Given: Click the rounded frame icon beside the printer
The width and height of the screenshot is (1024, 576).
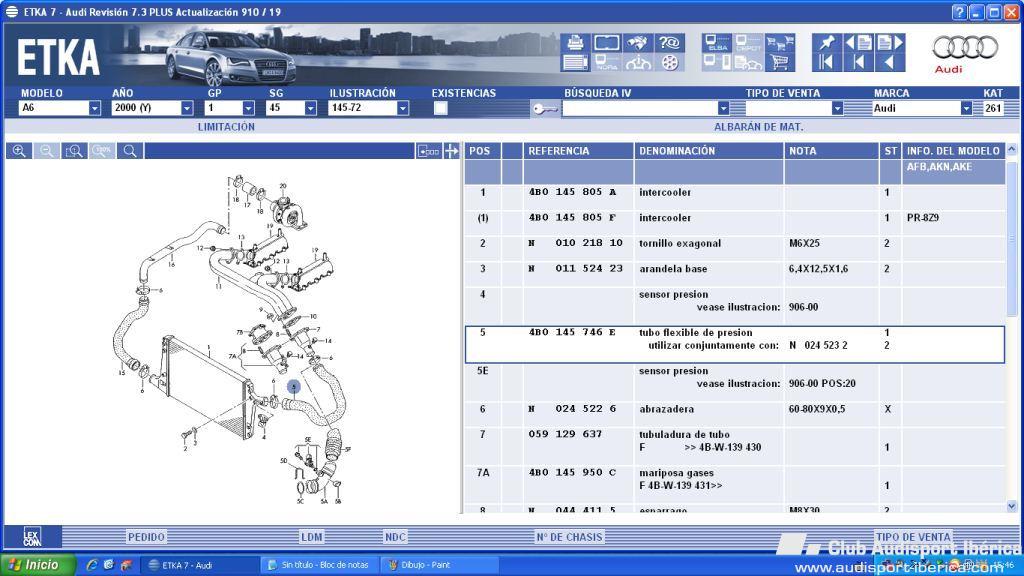Looking at the screenshot, I should coord(607,42).
